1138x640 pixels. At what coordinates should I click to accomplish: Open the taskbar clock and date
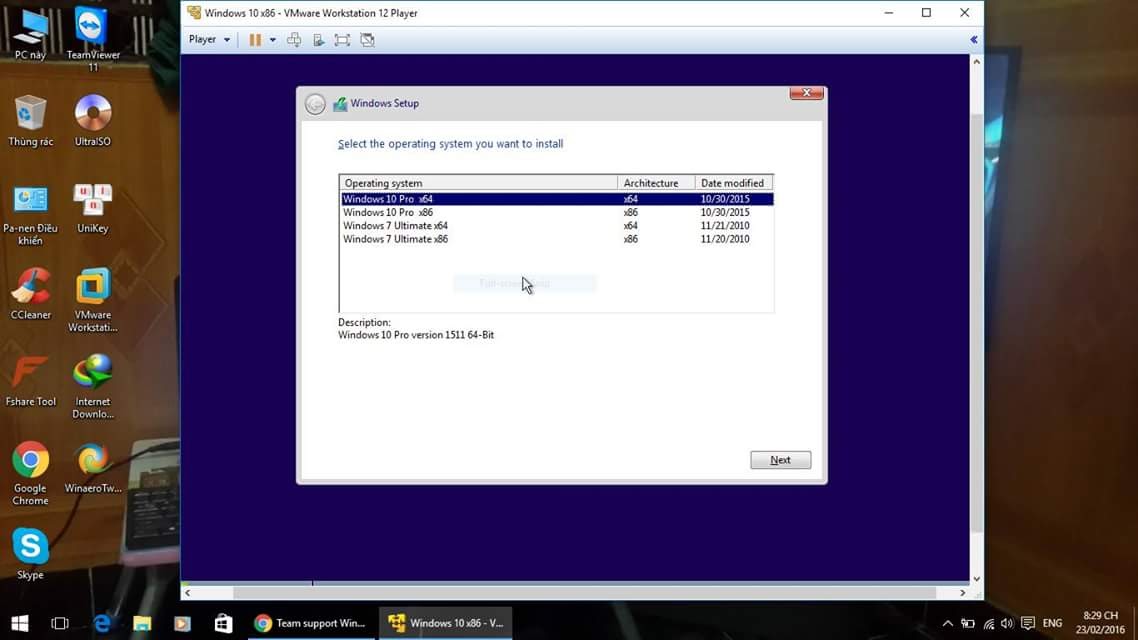point(1100,623)
